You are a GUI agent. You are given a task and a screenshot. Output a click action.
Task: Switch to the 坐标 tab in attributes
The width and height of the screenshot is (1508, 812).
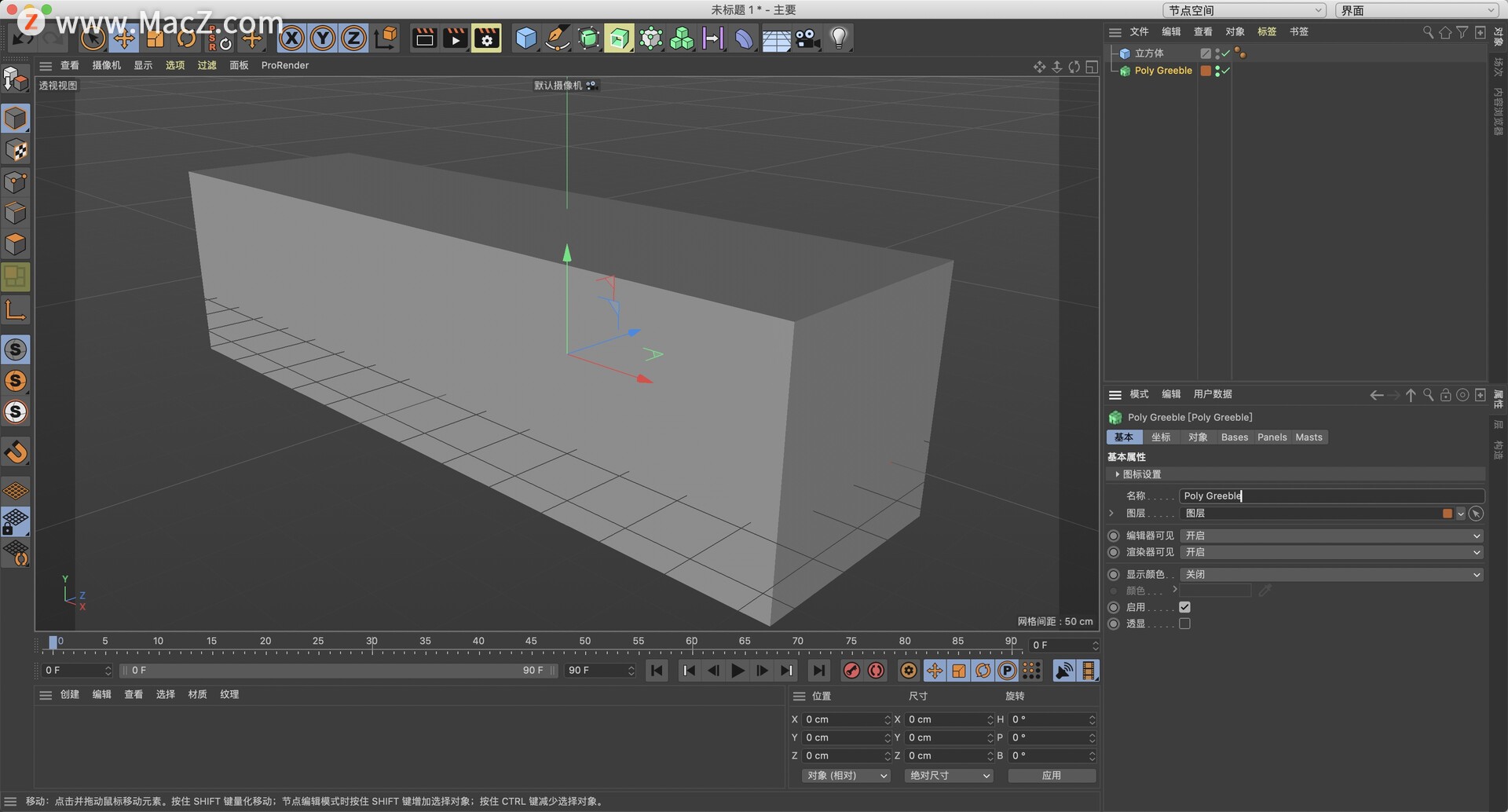coord(1161,437)
